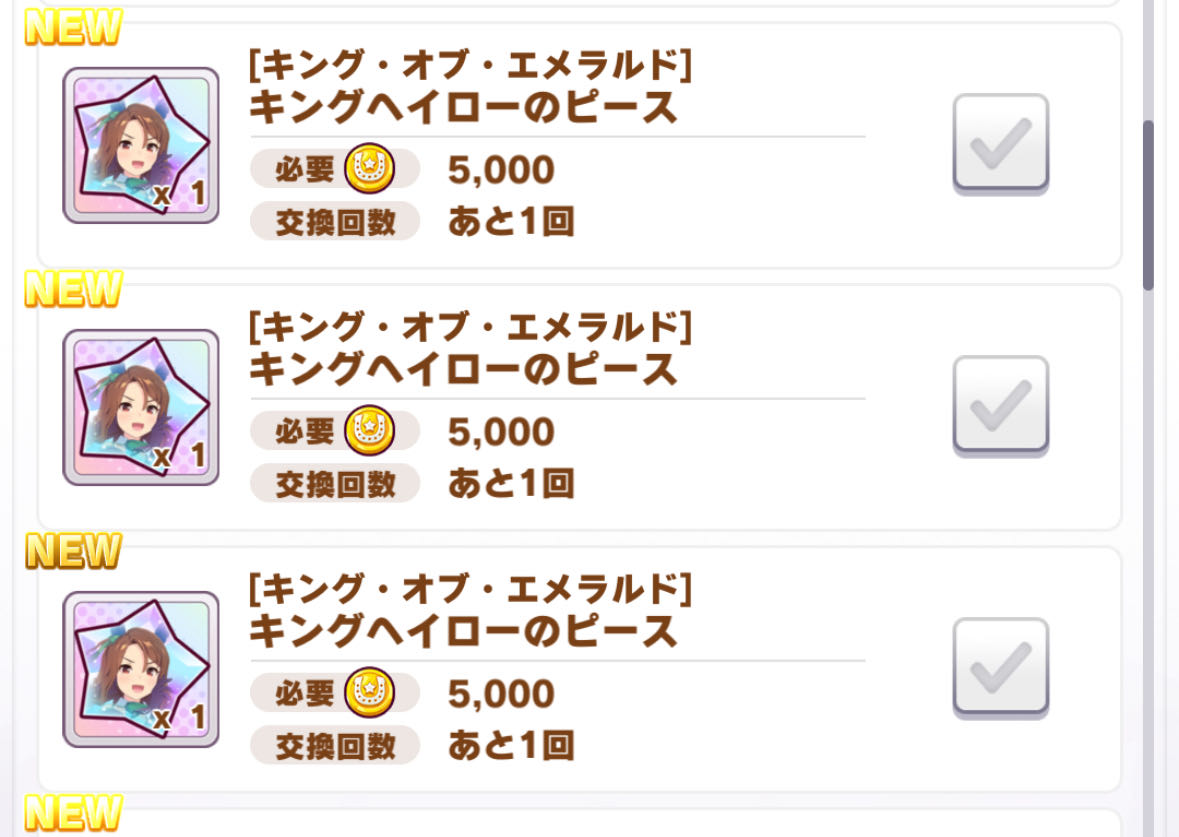This screenshot has height=837, width=1179.
Task: Click the third King Halo piece star icon
Action: pyautogui.click(x=140, y=669)
